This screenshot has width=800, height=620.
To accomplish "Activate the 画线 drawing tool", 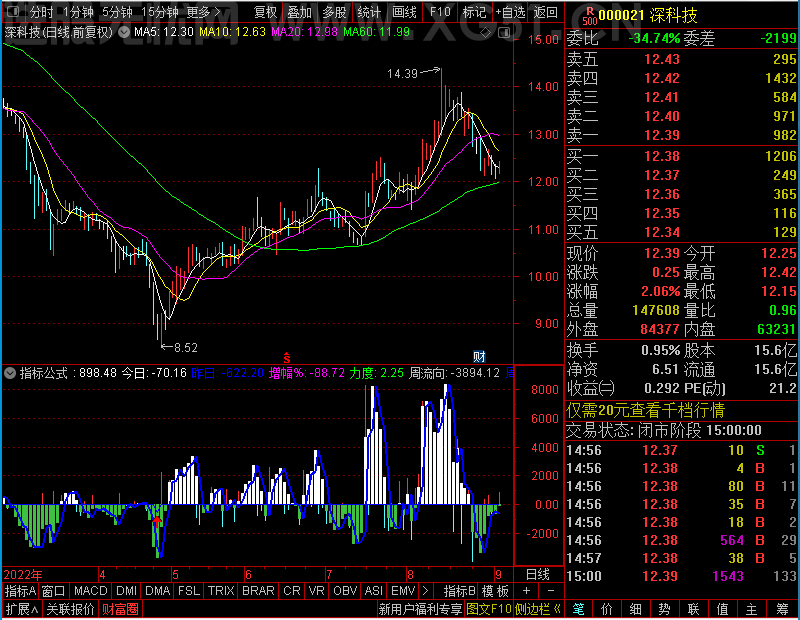I will pos(405,12).
